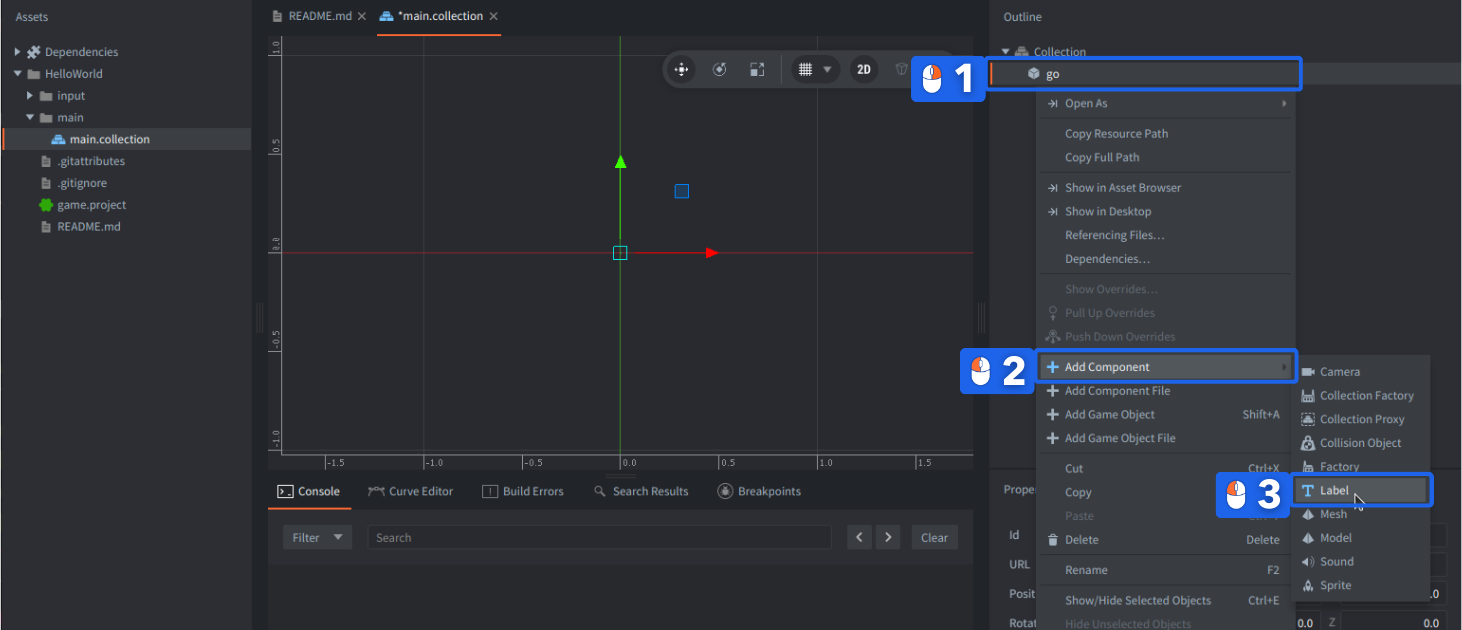Collapse the HelloWorld folder

pos(18,74)
